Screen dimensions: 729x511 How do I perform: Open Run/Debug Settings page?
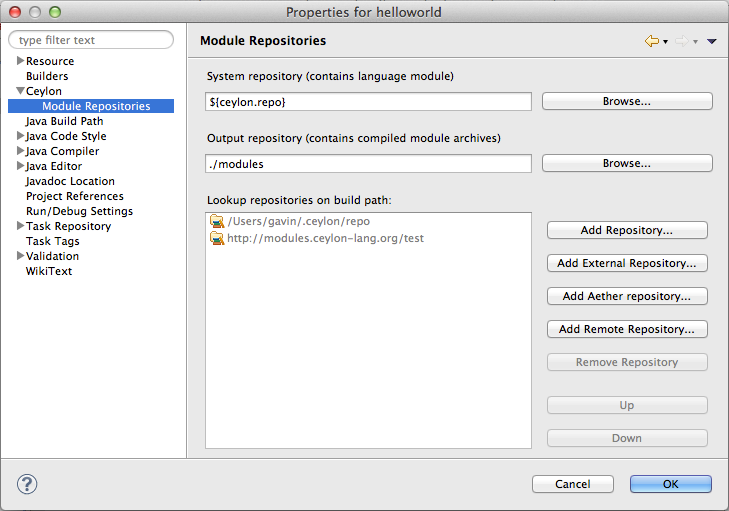(x=79, y=211)
